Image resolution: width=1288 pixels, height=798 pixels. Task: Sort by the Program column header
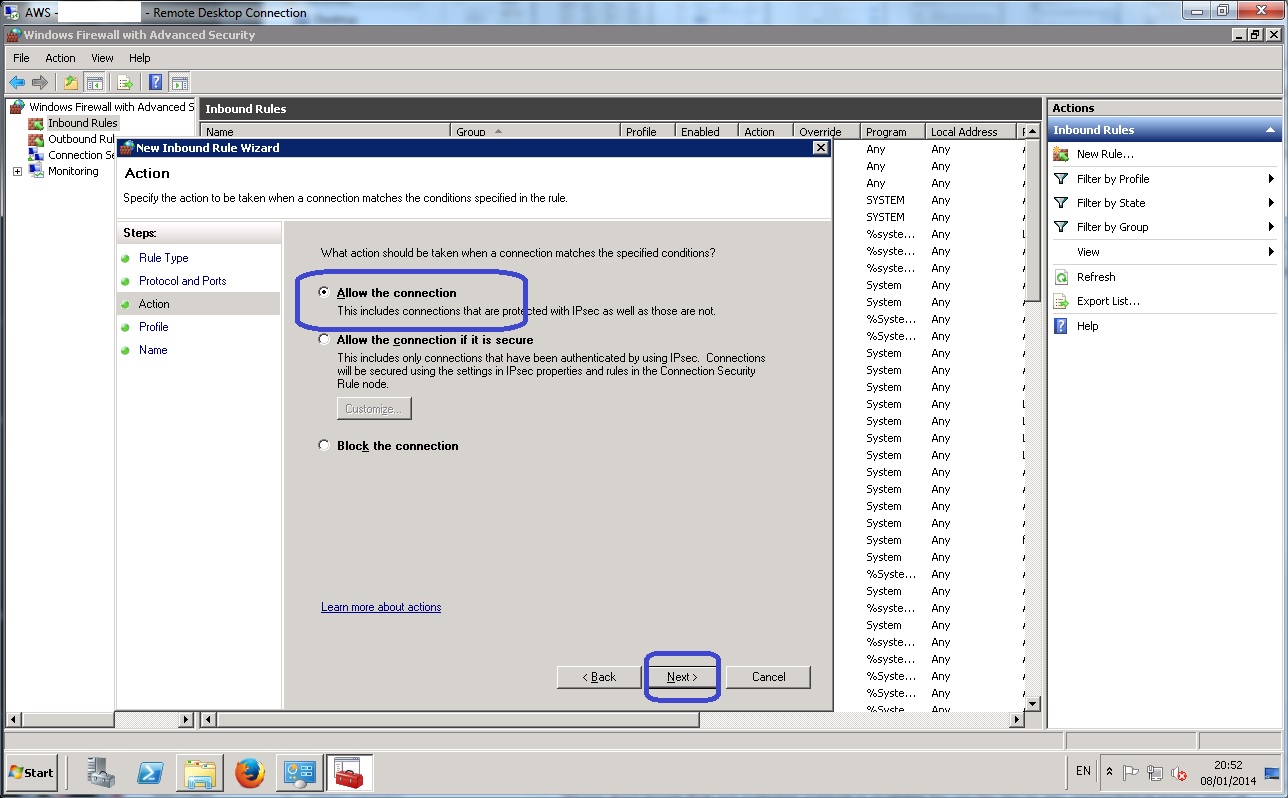tap(891, 132)
